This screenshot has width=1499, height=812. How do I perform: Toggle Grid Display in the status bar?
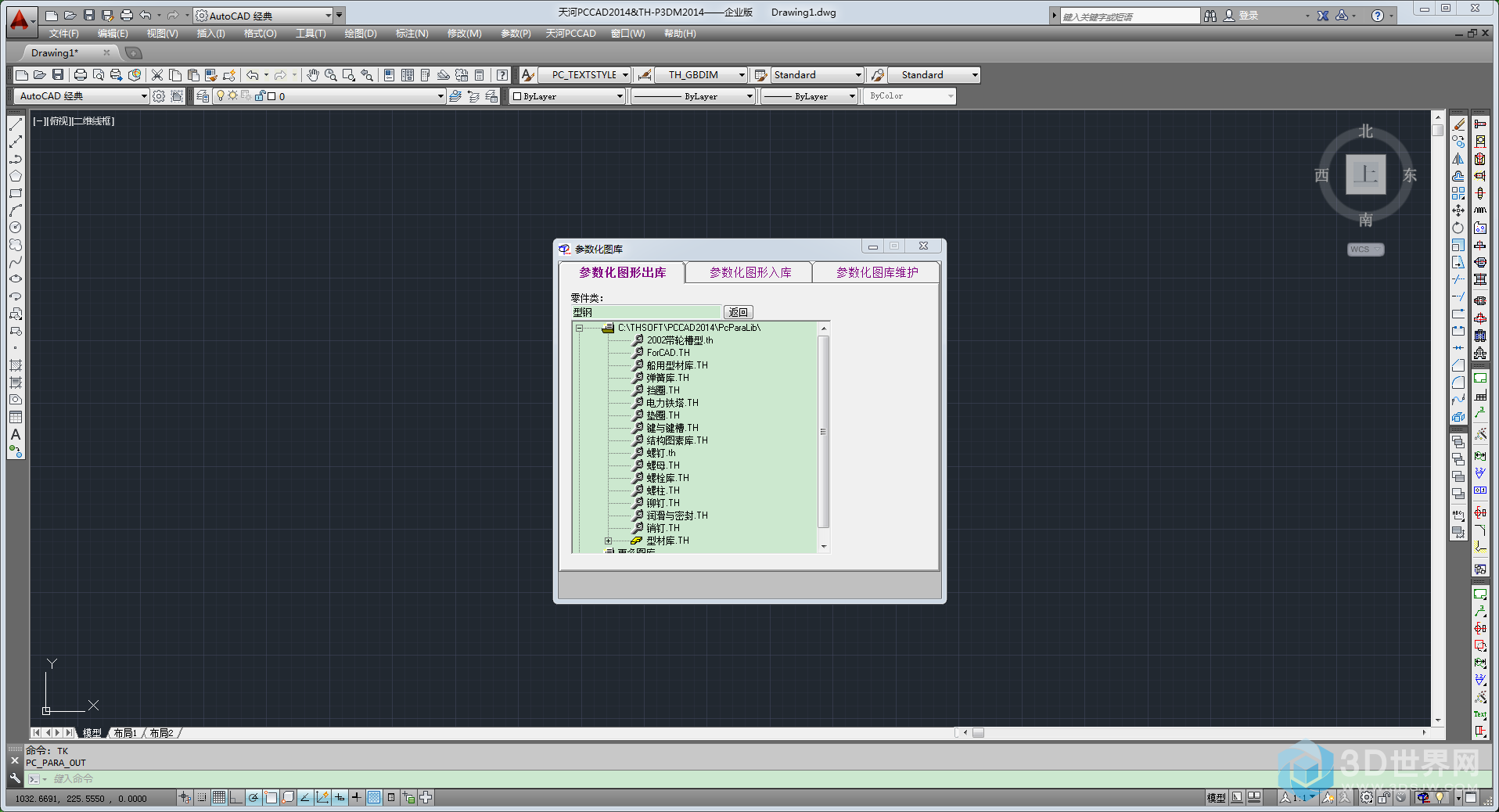pos(219,797)
